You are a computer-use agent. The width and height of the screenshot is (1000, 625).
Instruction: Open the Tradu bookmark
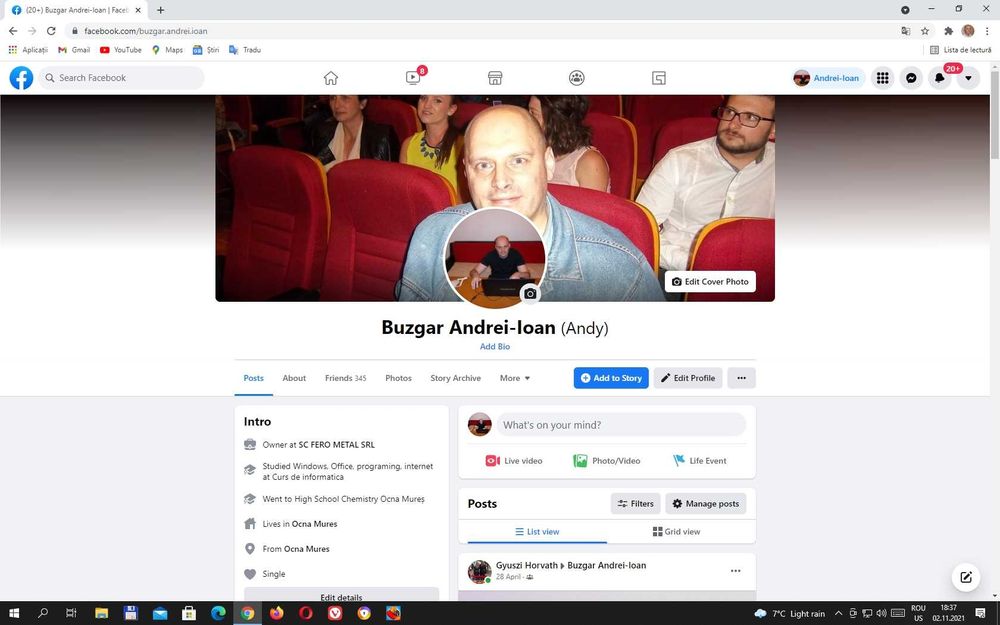(245, 50)
